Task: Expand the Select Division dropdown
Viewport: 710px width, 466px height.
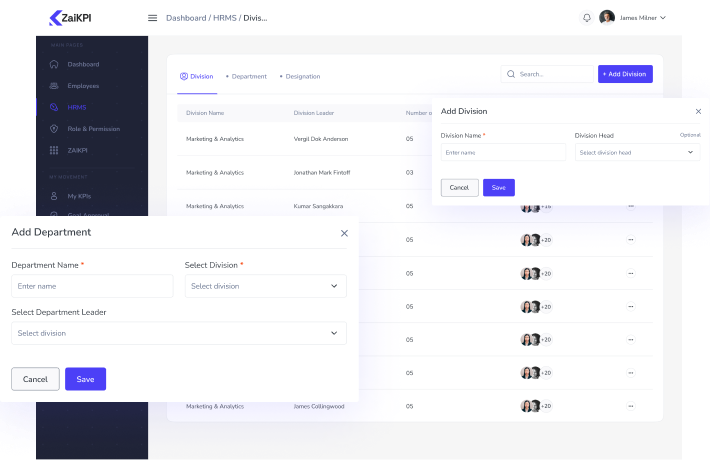Action: point(265,286)
